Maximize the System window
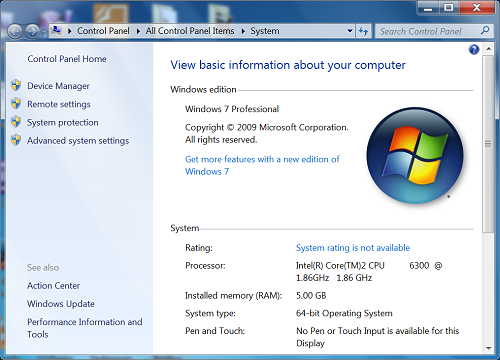This screenshot has width=500, height=360. (x=449, y=7)
